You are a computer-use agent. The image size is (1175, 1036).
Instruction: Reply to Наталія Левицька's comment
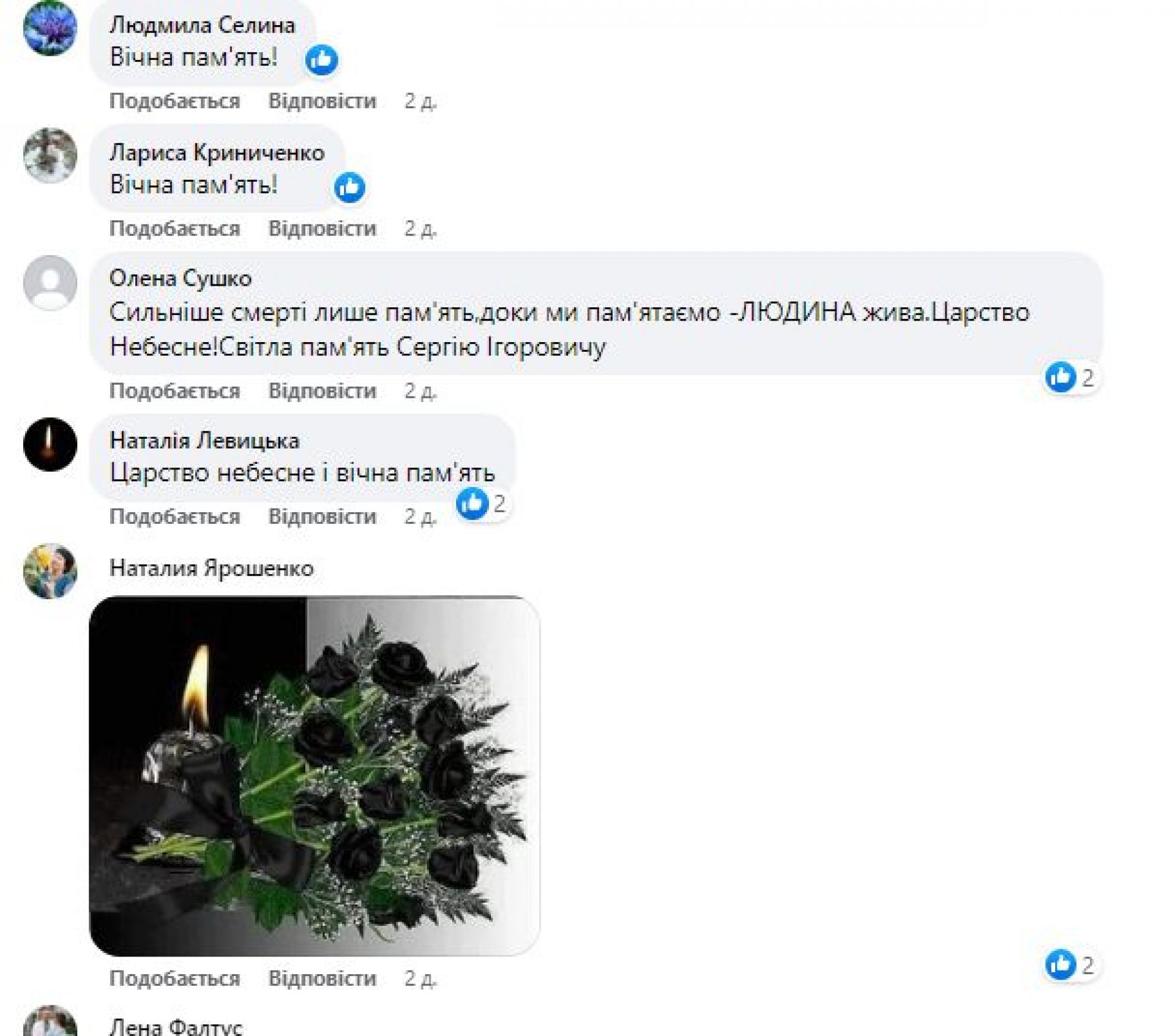click(322, 516)
